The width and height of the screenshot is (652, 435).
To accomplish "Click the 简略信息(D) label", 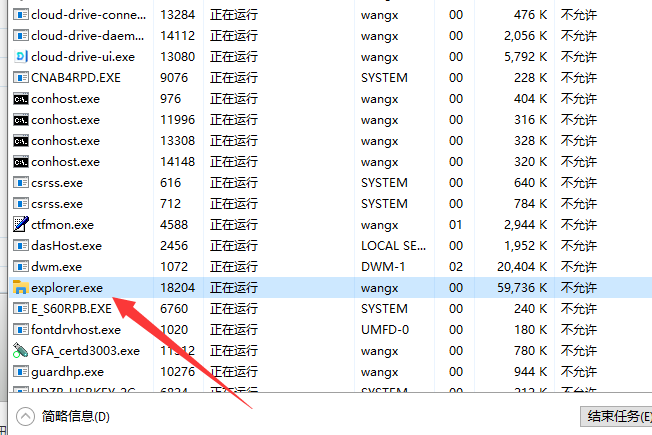I will (76, 416).
